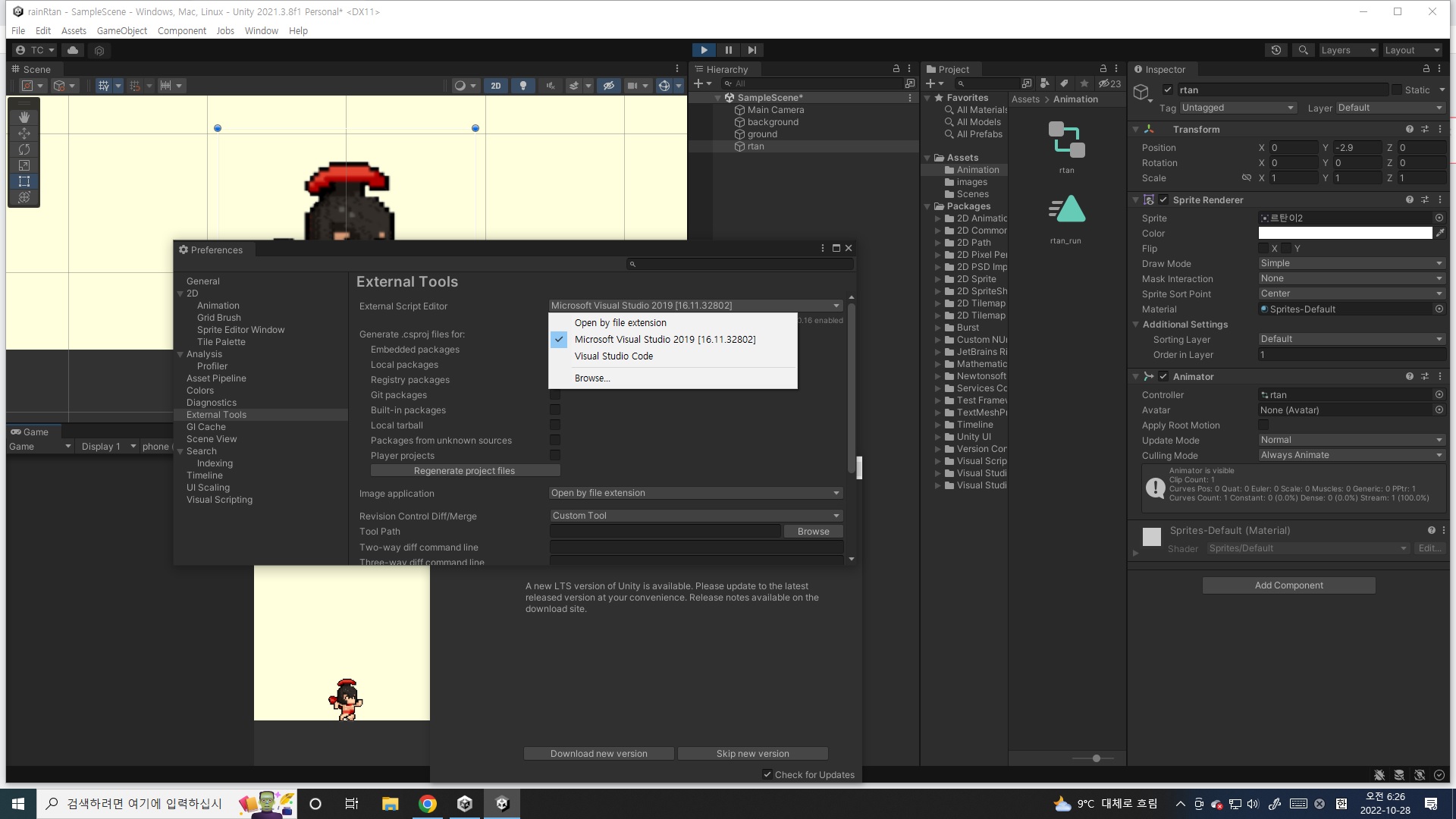Click the Unity editor icon in taskbar
The width and height of the screenshot is (1456, 819).
(502, 804)
